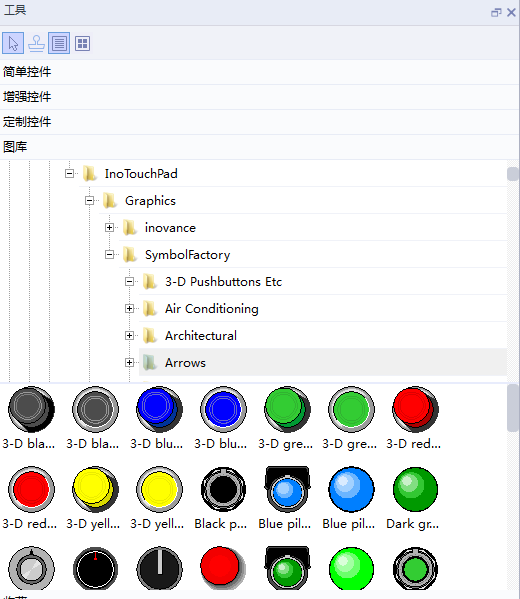
Task: Collapse the SymbolFactory folder node
Action: click(x=109, y=254)
